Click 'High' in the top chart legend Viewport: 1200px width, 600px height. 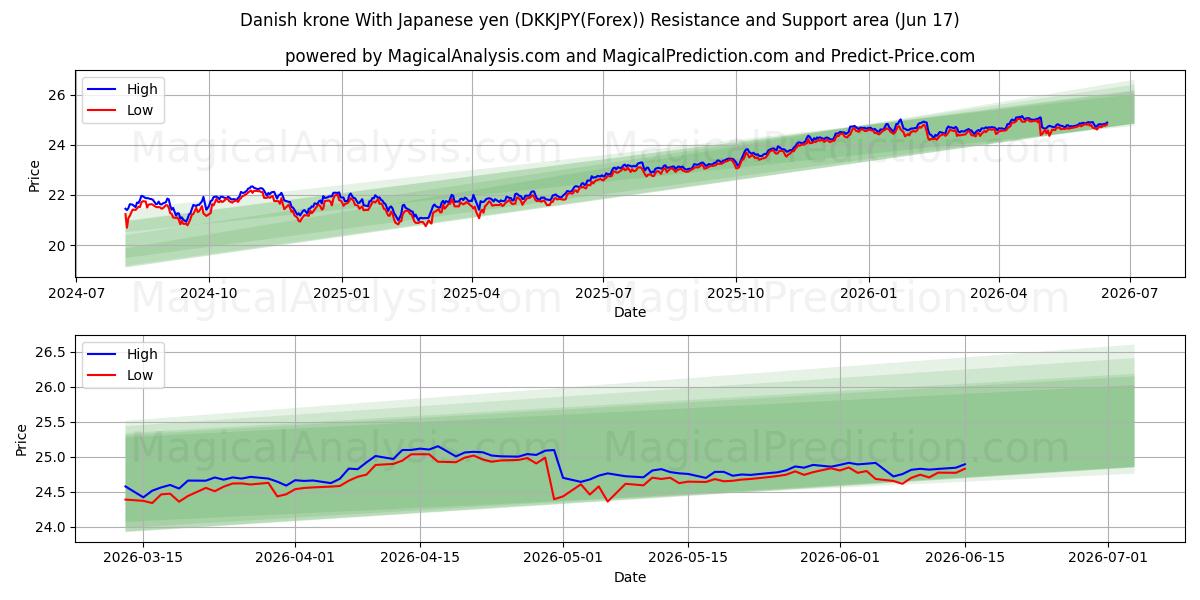[x=142, y=89]
